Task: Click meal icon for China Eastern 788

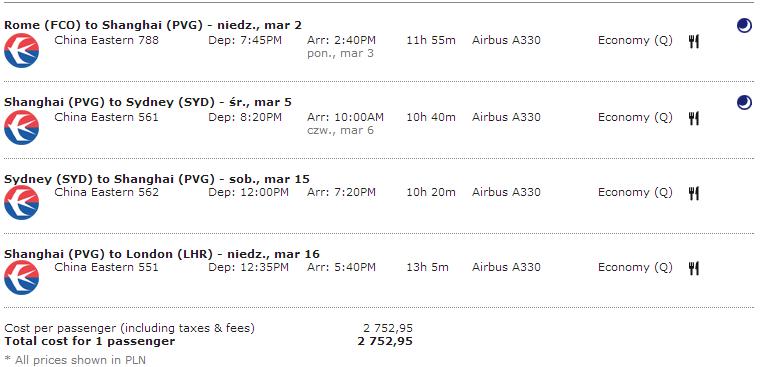Action: tap(693, 41)
